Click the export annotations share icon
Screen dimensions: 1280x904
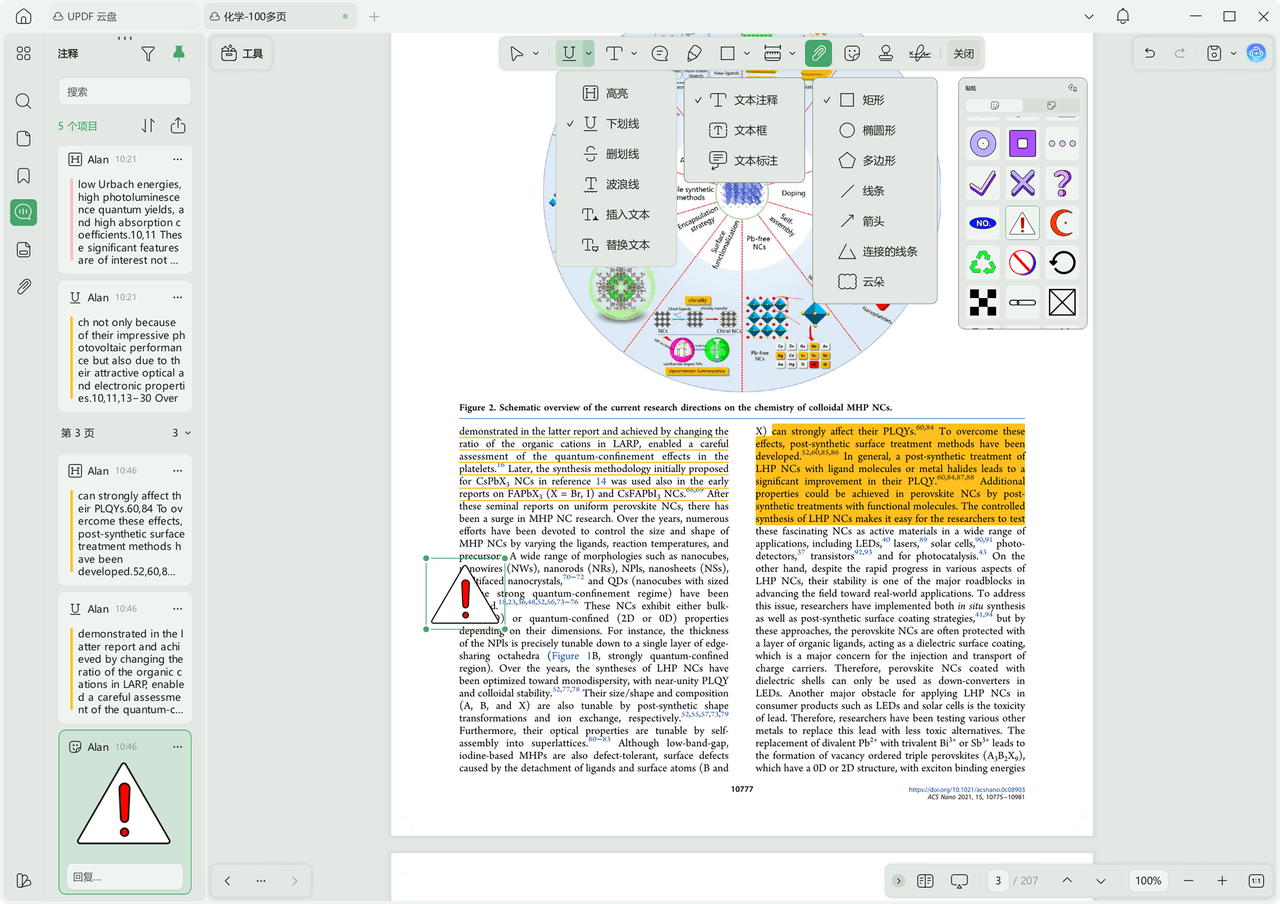click(178, 126)
